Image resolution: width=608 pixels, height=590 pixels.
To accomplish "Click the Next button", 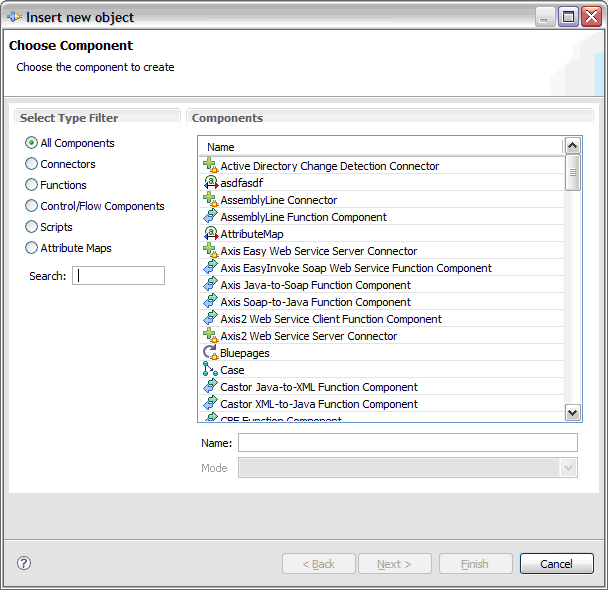I will tap(395, 564).
